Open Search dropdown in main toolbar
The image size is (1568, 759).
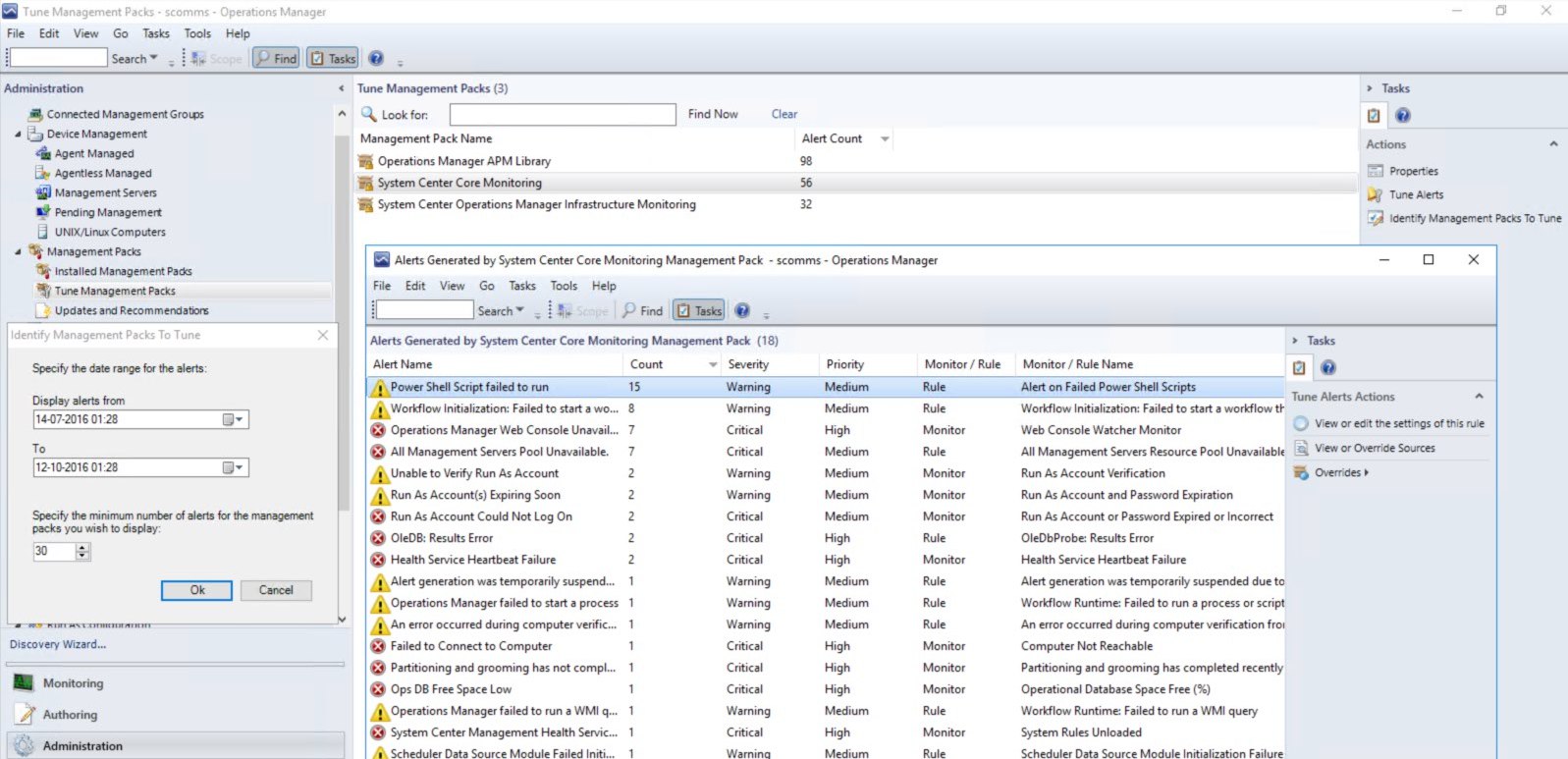click(135, 59)
